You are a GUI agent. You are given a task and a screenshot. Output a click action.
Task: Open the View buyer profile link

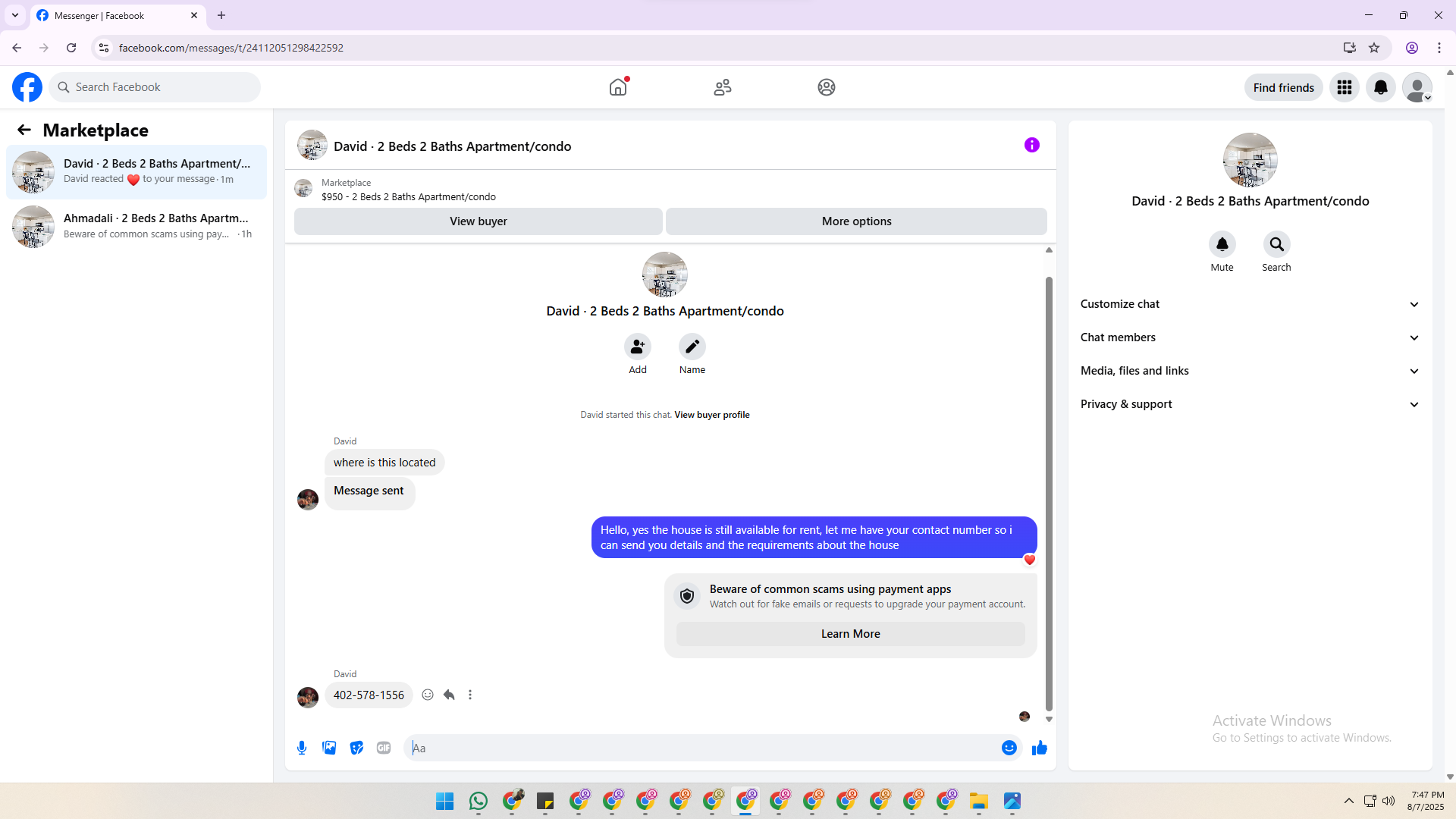pos(712,415)
